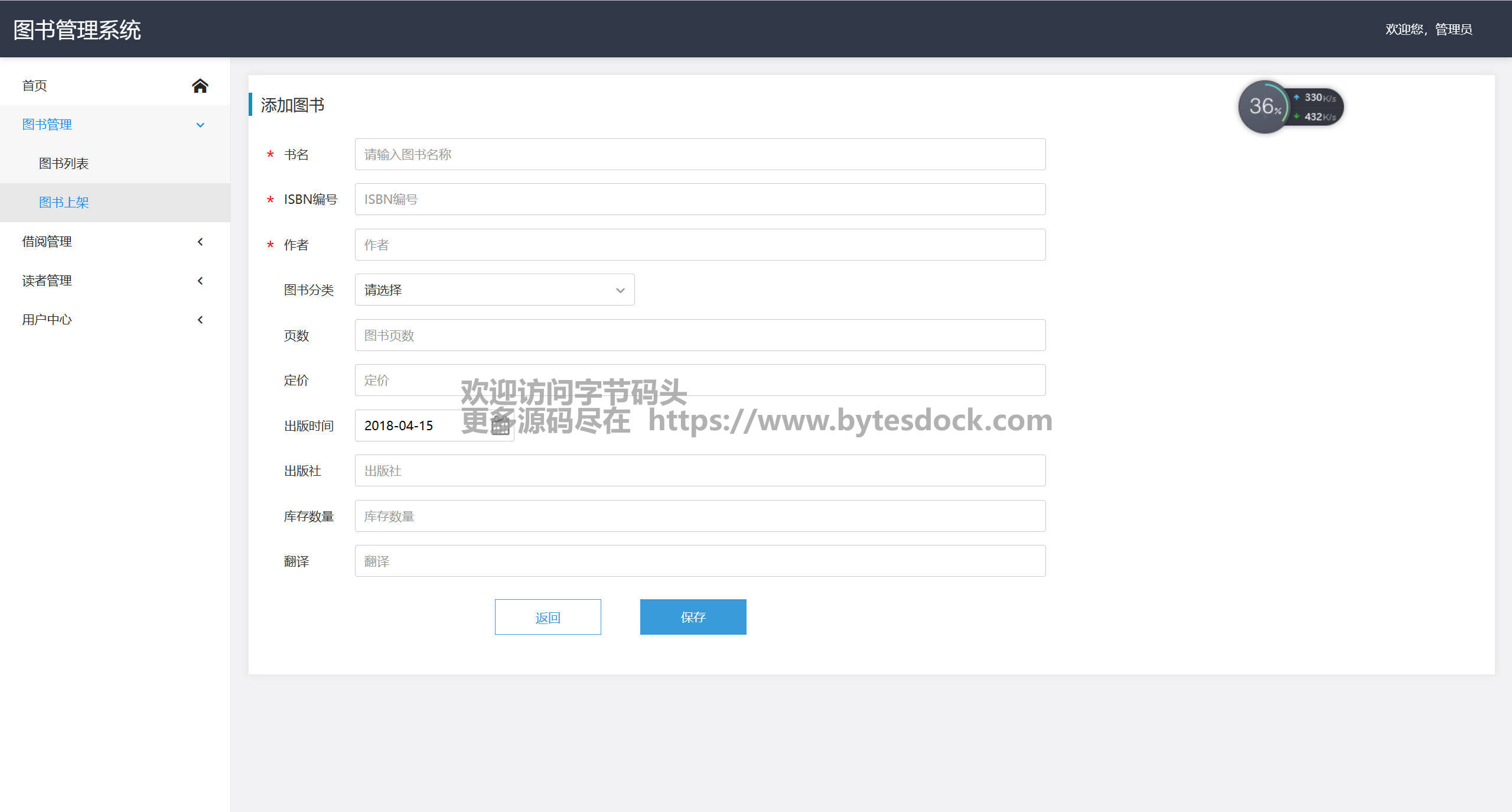Expand the 借阅管理 menu arrow
Image resolution: width=1512 pixels, height=812 pixels.
point(200,242)
